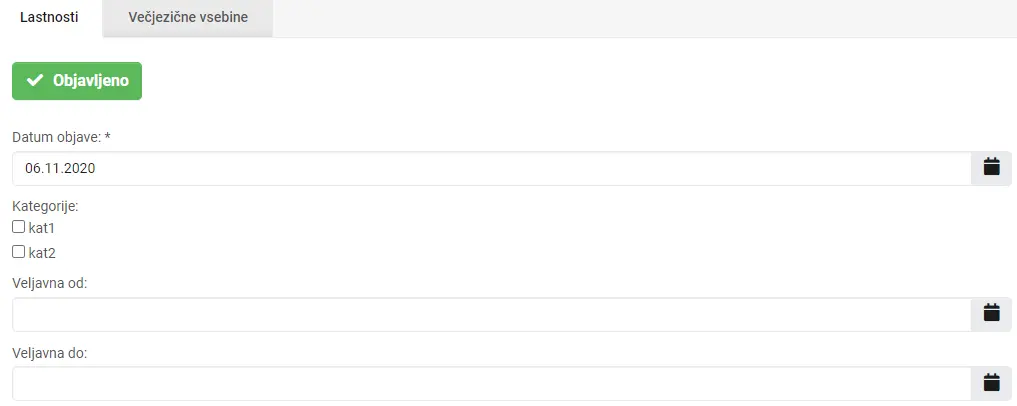The height and width of the screenshot is (406, 1017).
Task: Click the Kategorije section label
Action: tap(45, 207)
